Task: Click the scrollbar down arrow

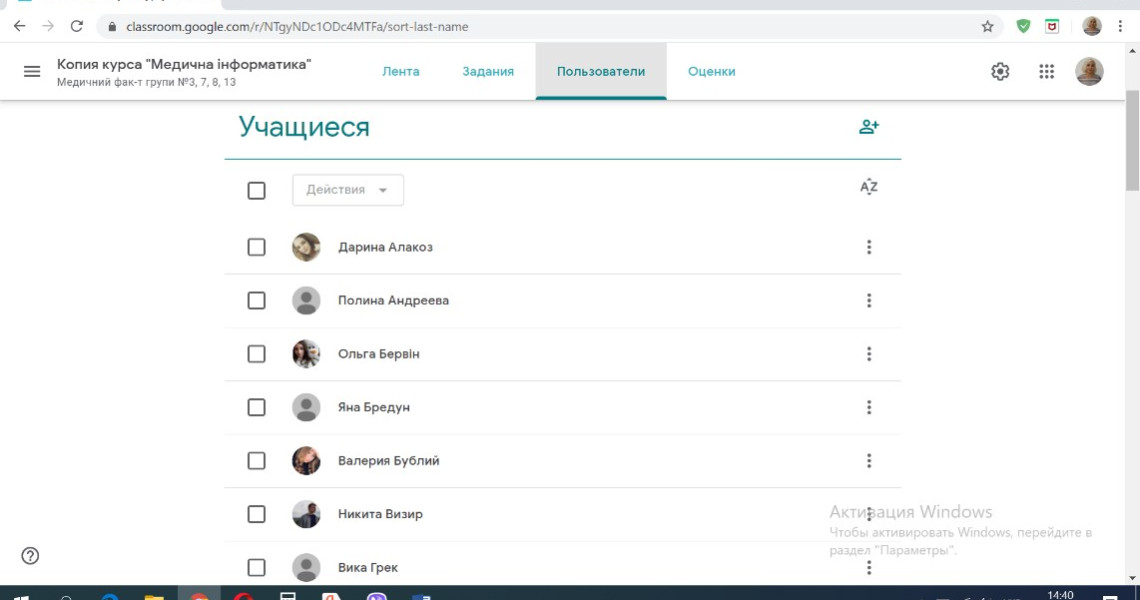Action: coord(1132,578)
